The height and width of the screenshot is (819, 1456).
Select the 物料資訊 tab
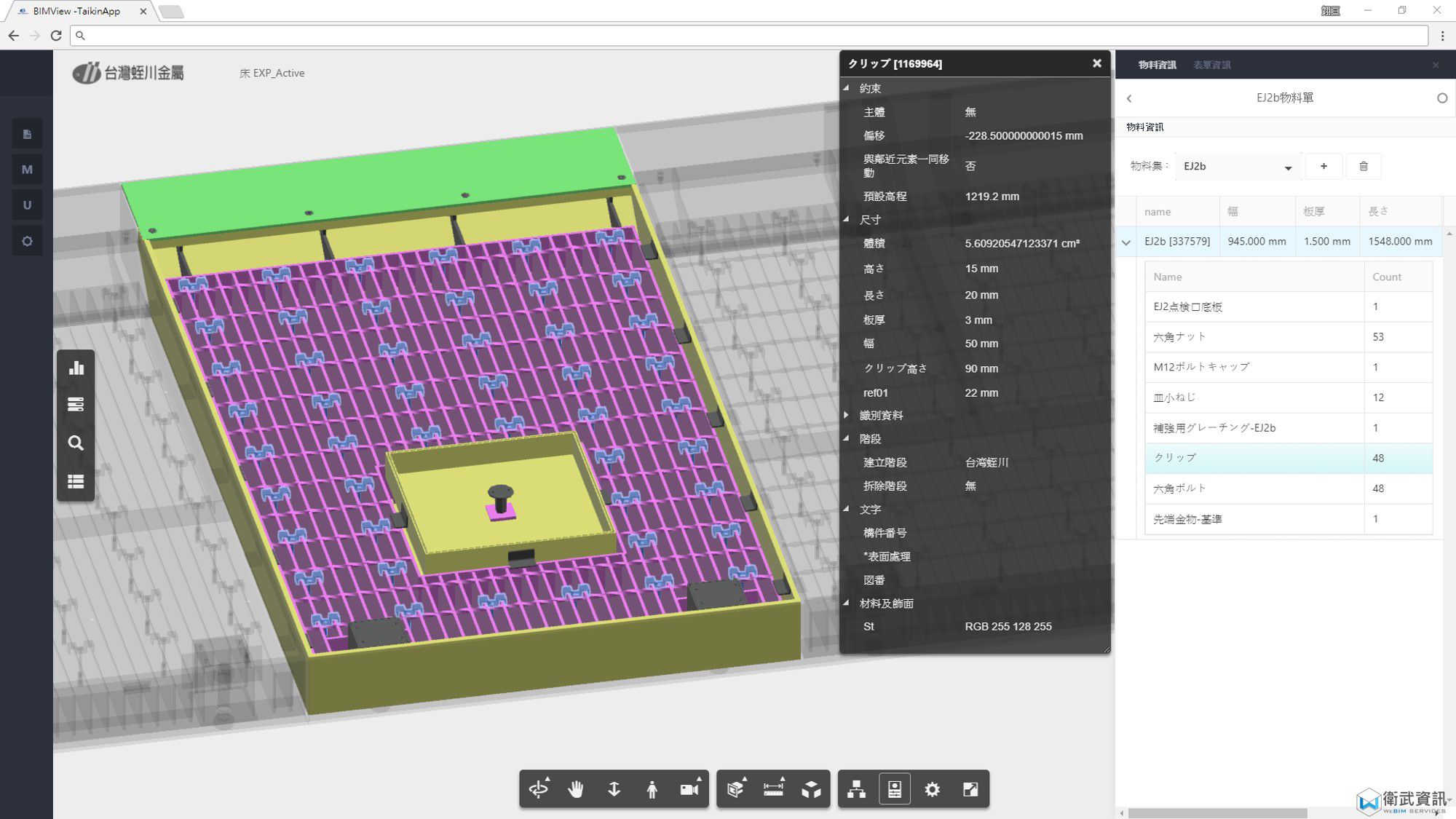point(1157,65)
